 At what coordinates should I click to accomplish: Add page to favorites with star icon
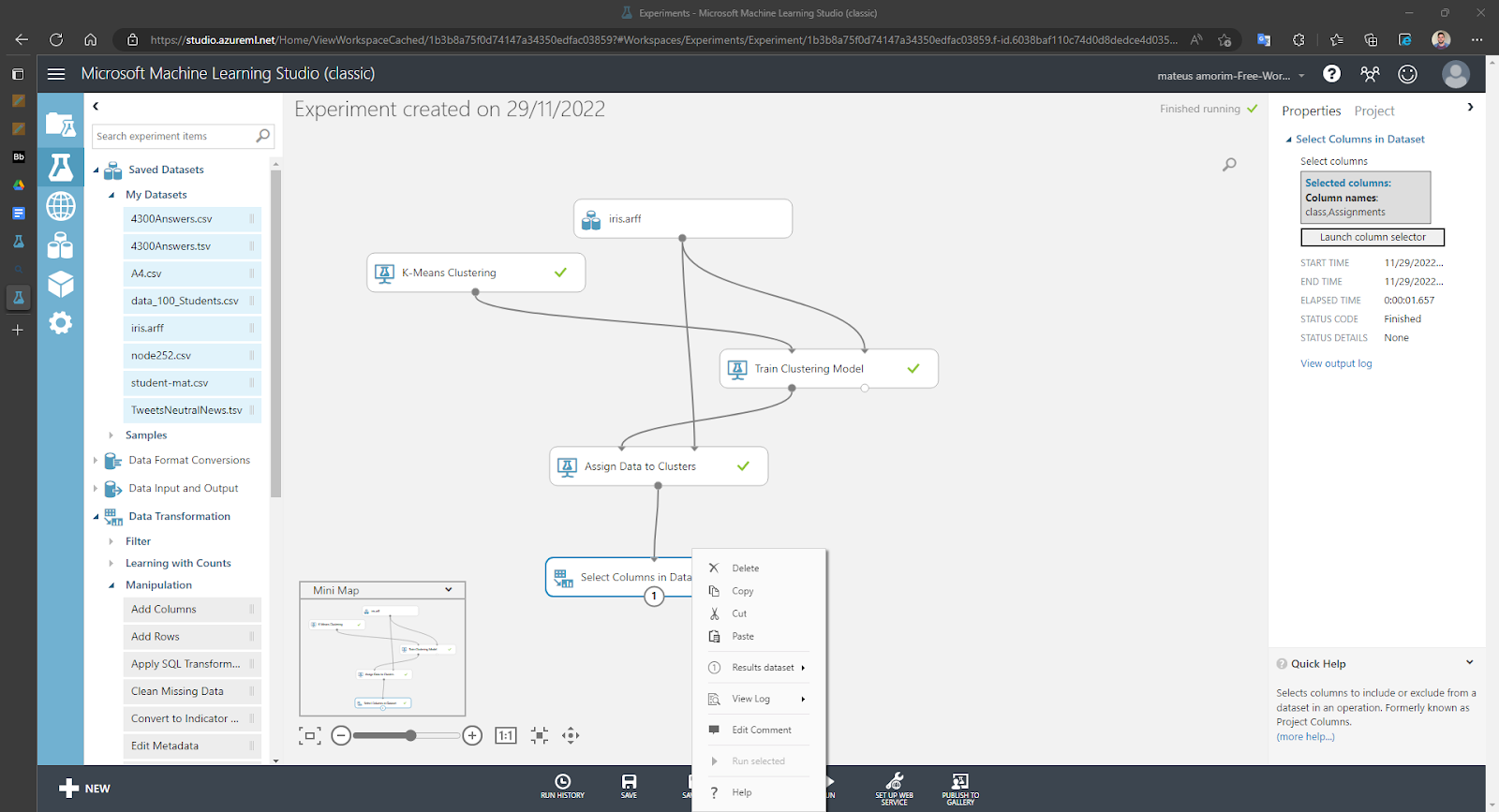coord(1224,39)
